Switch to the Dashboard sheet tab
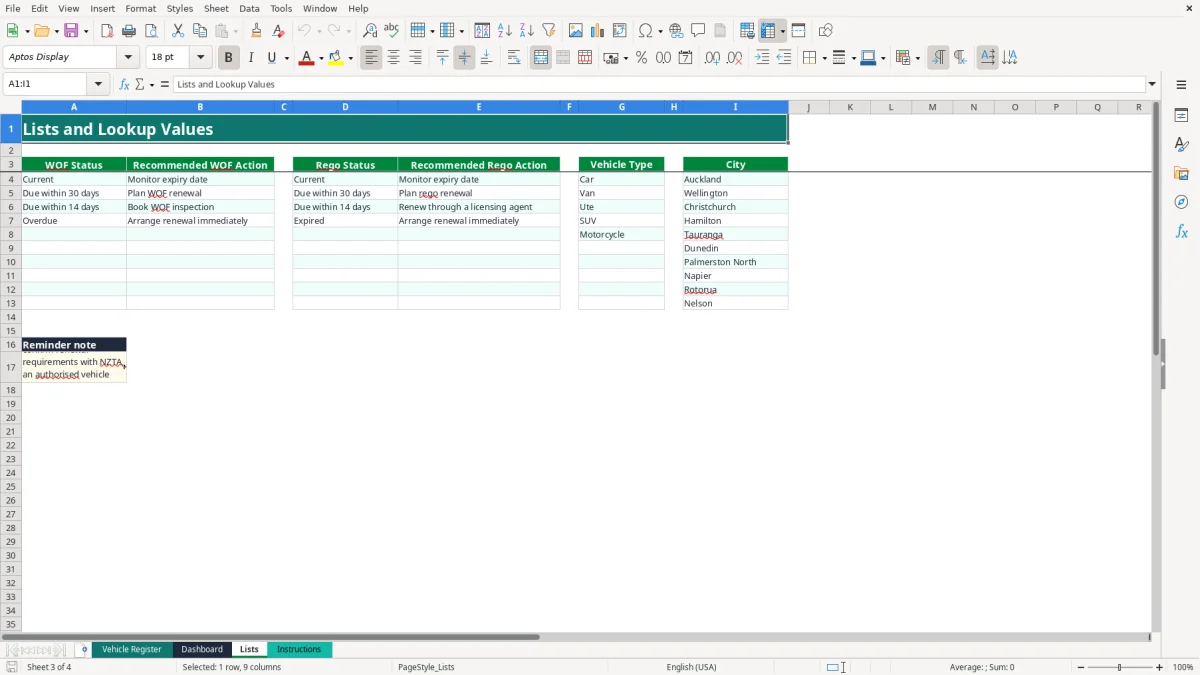 202,650
